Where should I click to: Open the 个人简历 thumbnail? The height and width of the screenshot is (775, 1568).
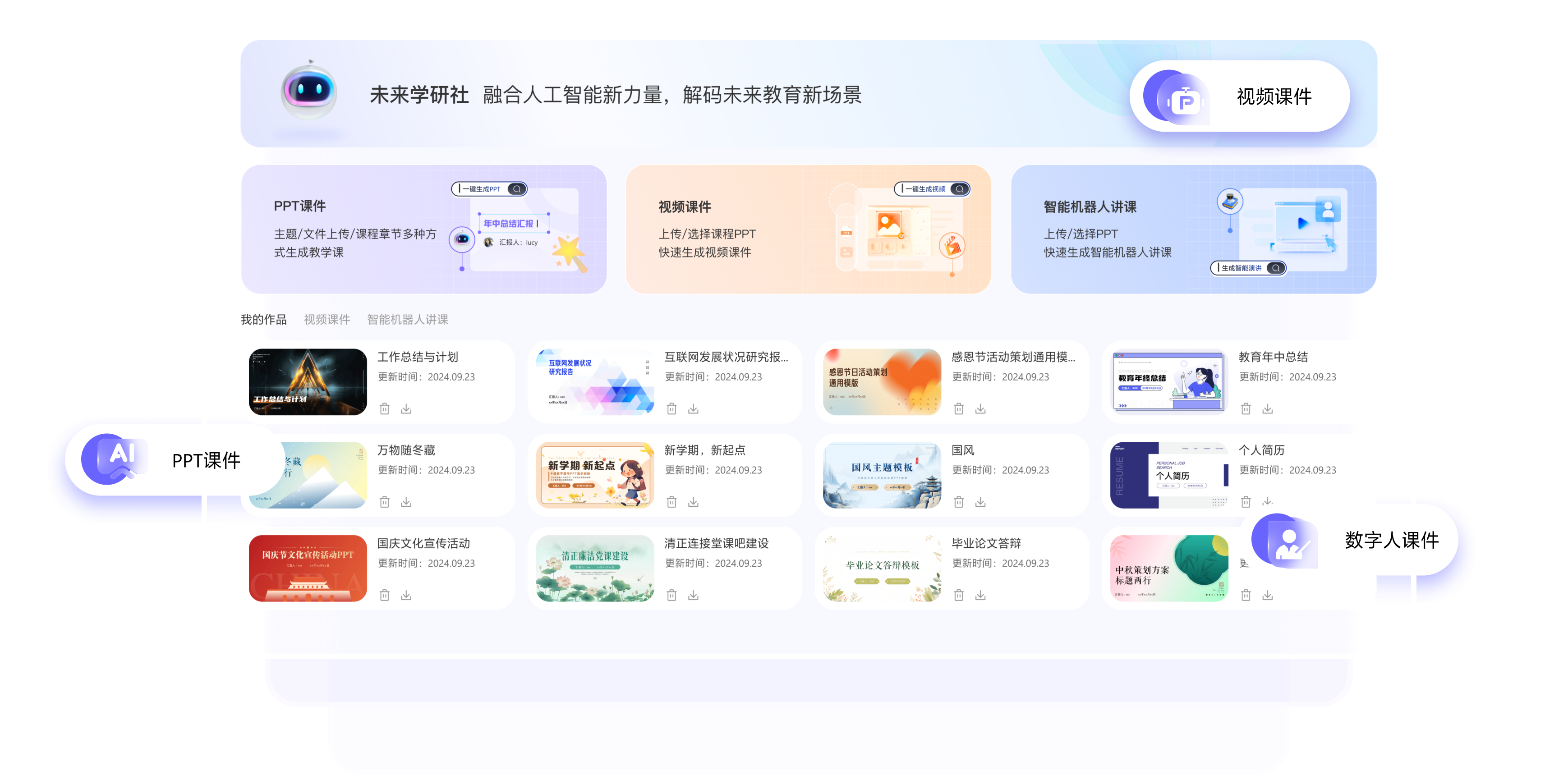(1169, 475)
